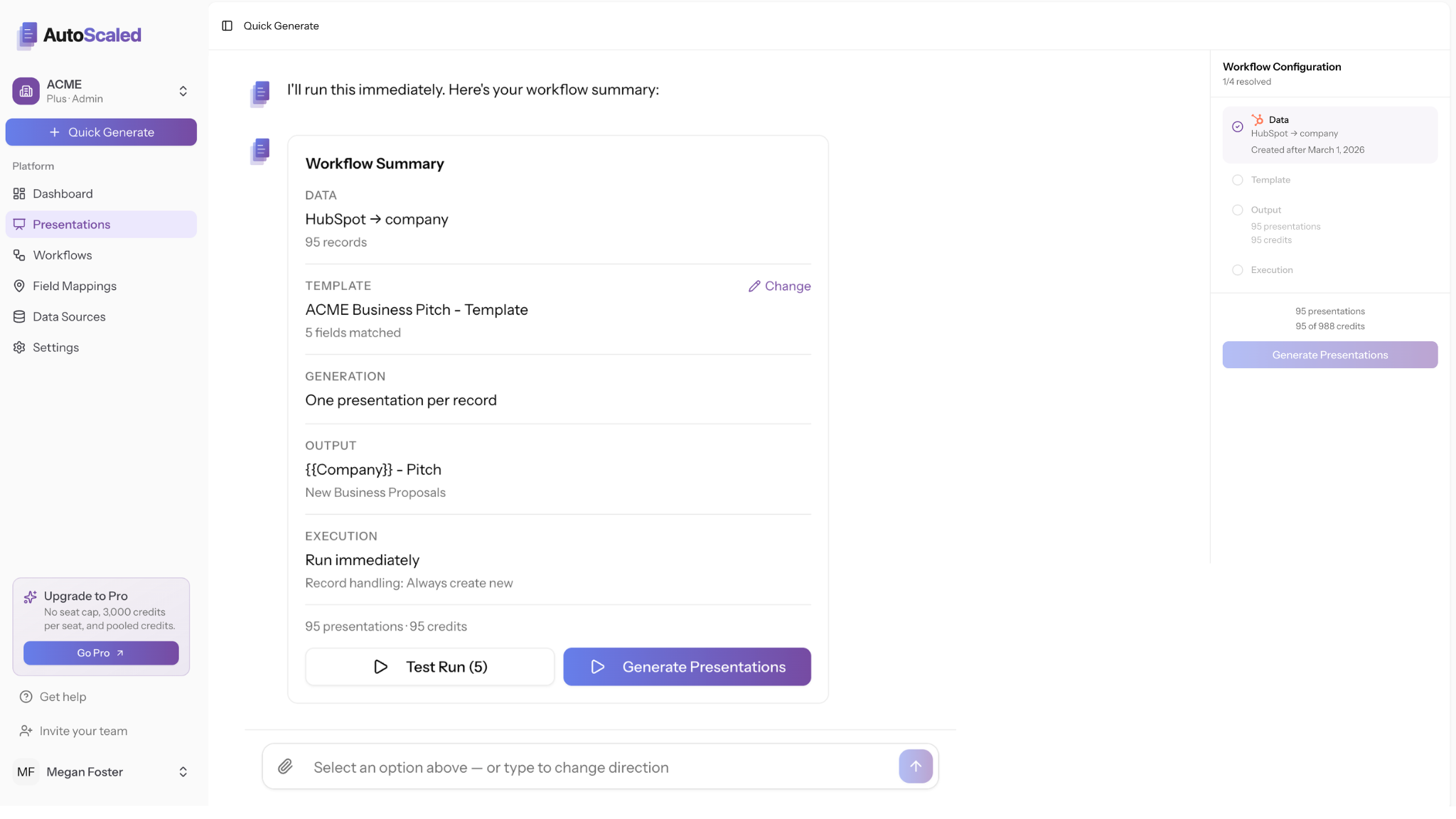Click the AutoScaled logo

78,35
